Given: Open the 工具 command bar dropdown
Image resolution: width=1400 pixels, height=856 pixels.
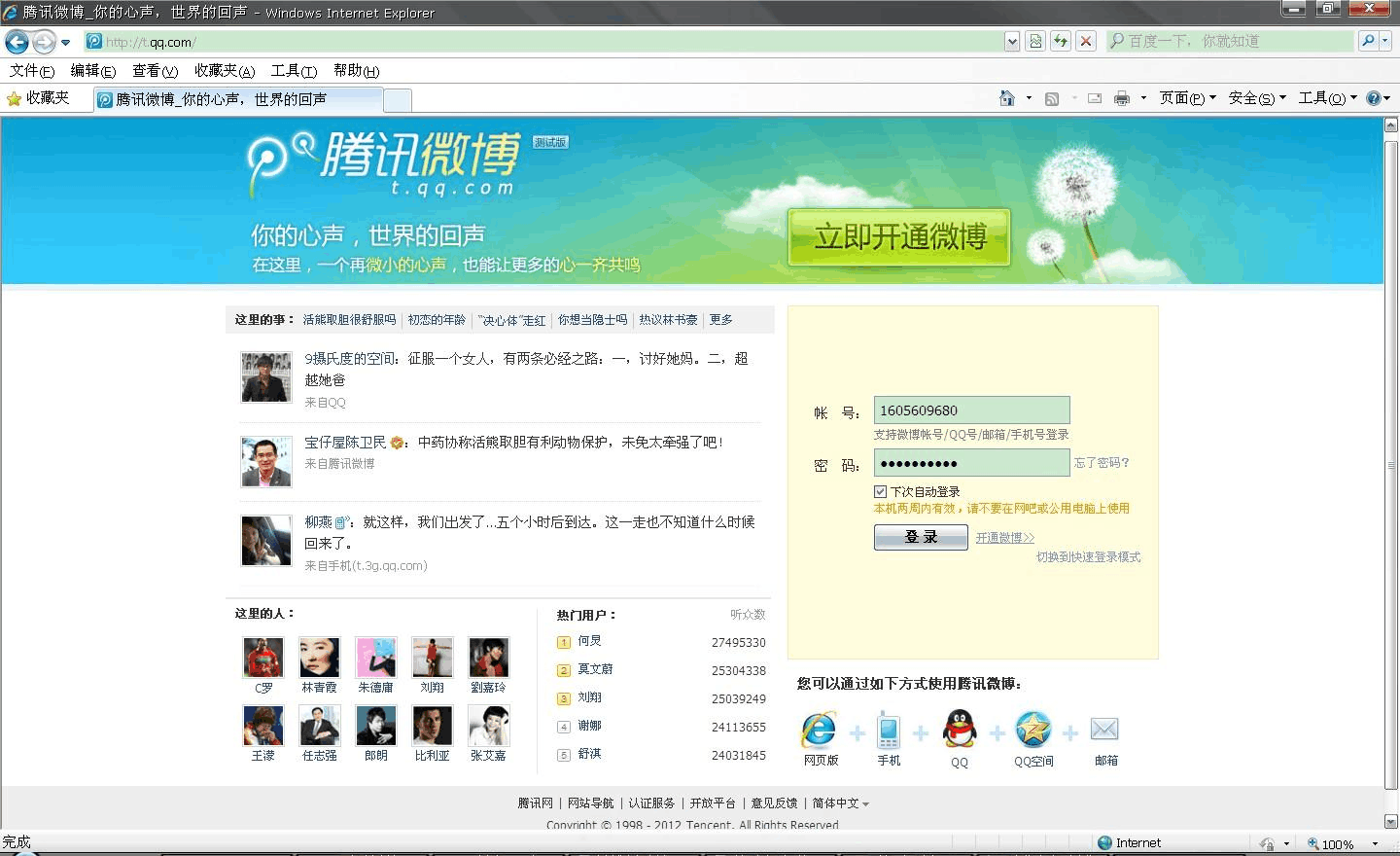Looking at the screenshot, I should [1327, 98].
